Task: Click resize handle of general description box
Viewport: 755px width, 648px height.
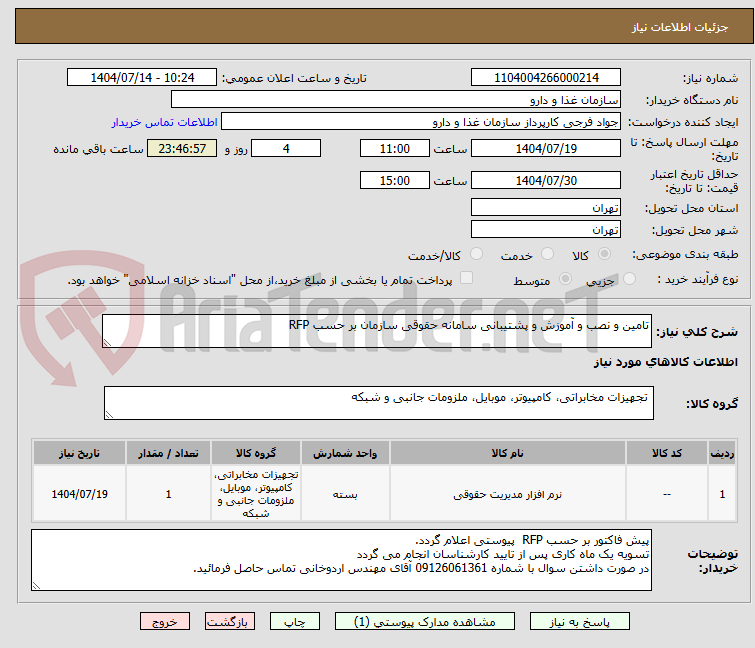Action: pyautogui.click(x=107, y=343)
